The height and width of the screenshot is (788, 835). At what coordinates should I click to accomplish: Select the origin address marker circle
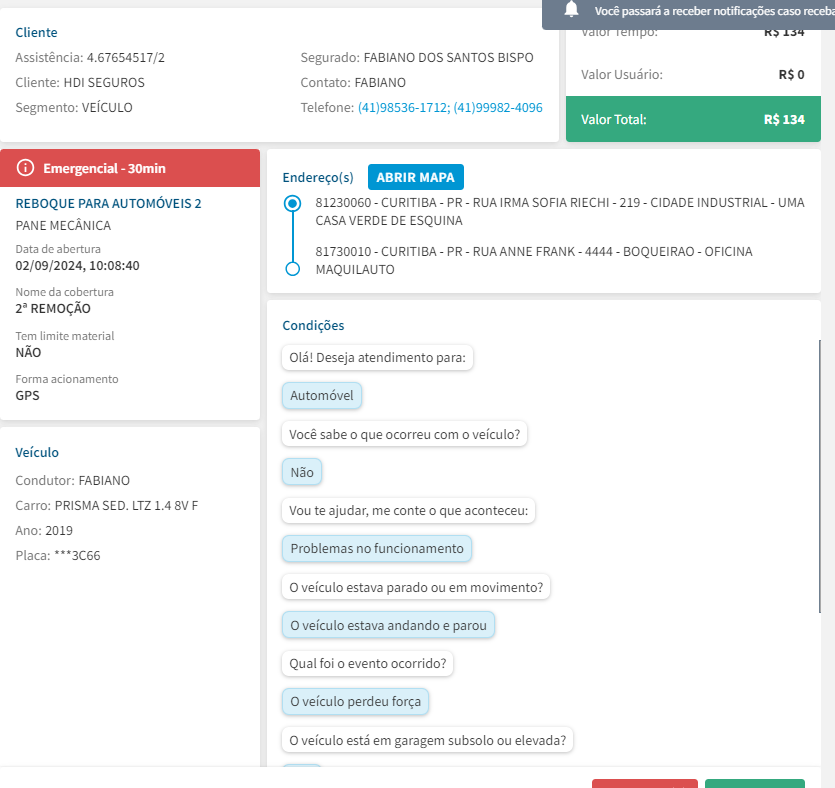click(292, 203)
